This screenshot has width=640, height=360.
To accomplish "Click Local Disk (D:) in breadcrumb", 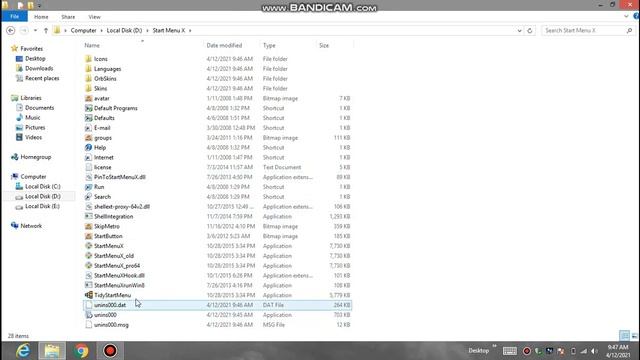I will 124,31.
